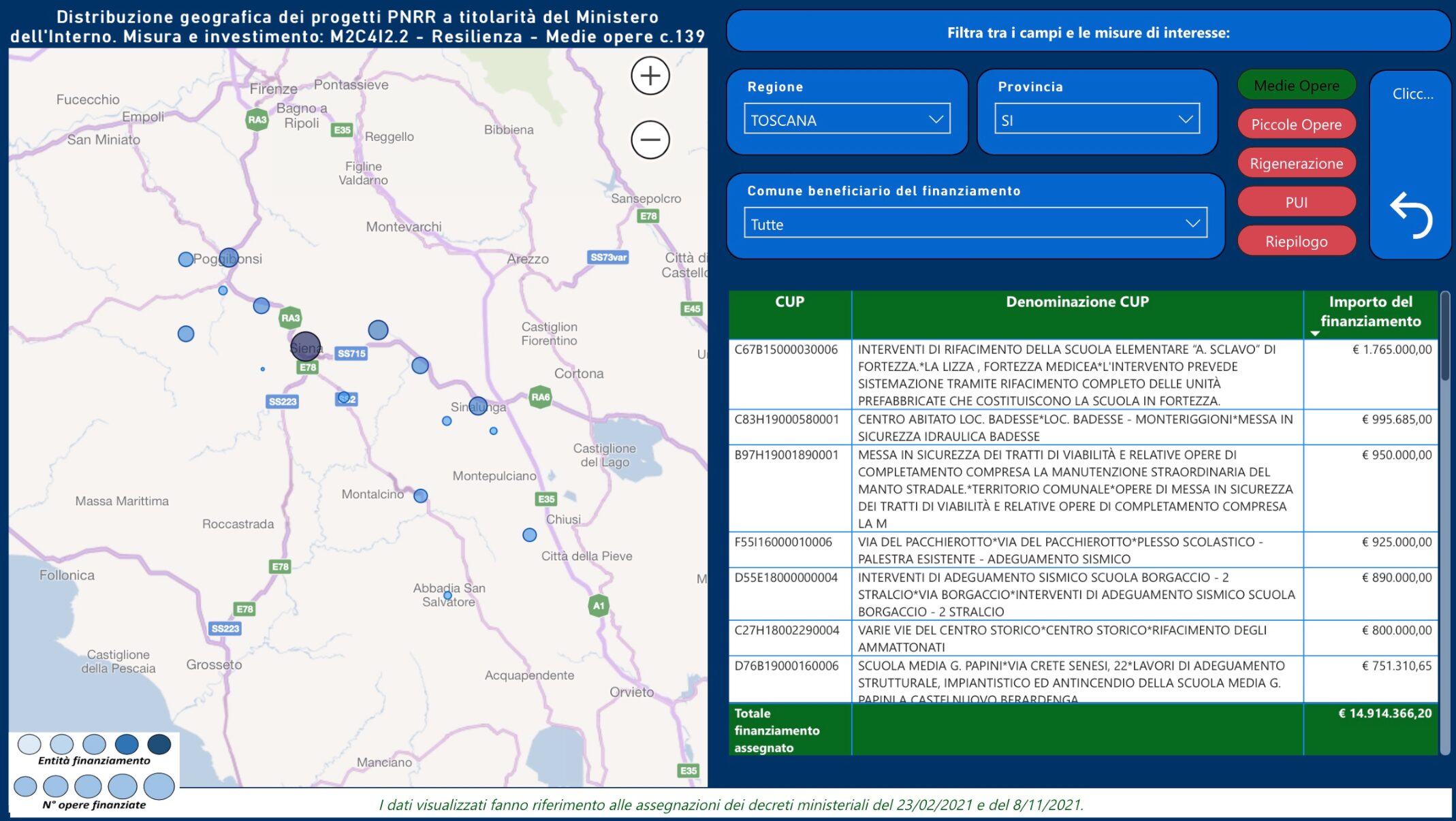
Task: Zoom in on the map
Action: (x=650, y=76)
